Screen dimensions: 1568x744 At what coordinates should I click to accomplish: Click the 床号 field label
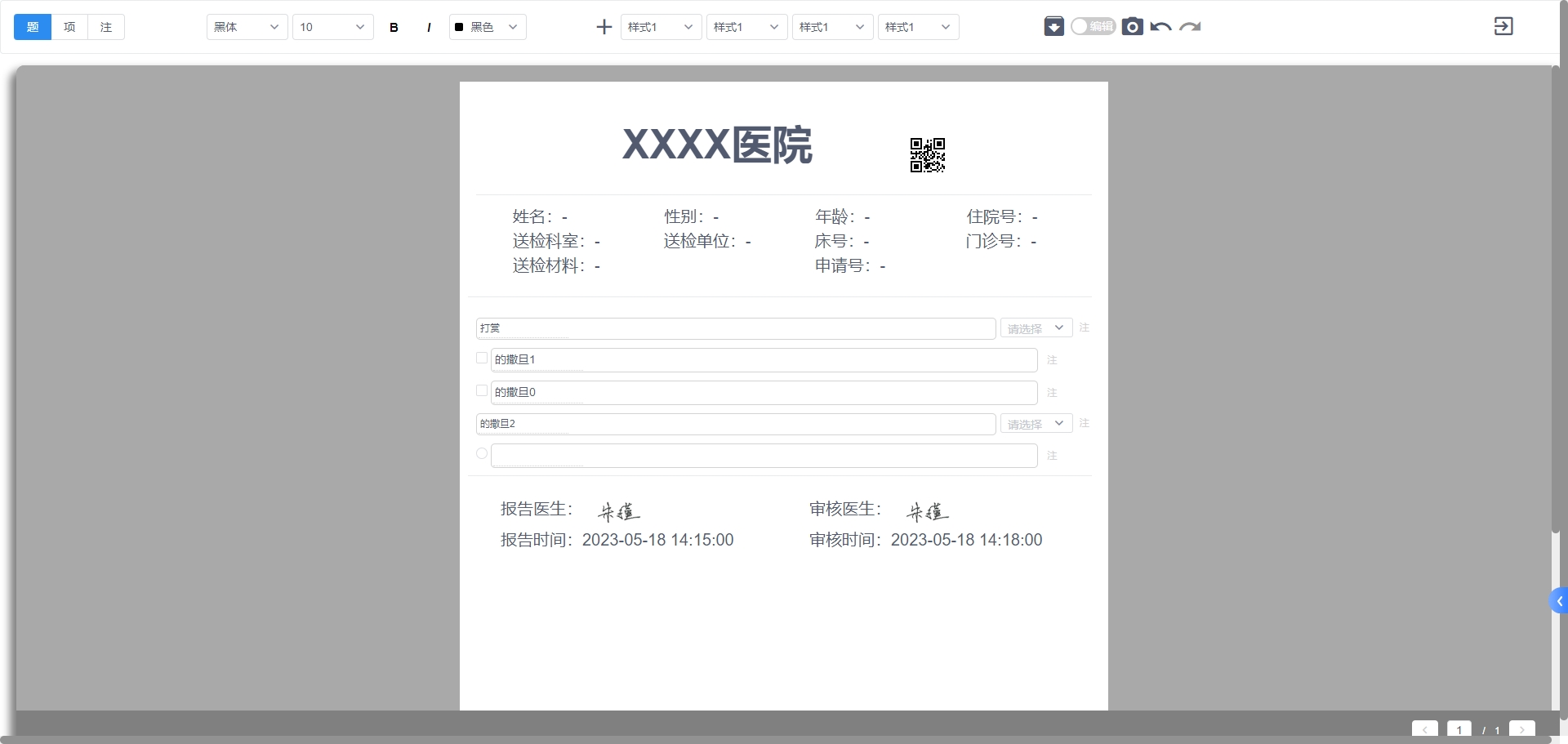point(835,241)
